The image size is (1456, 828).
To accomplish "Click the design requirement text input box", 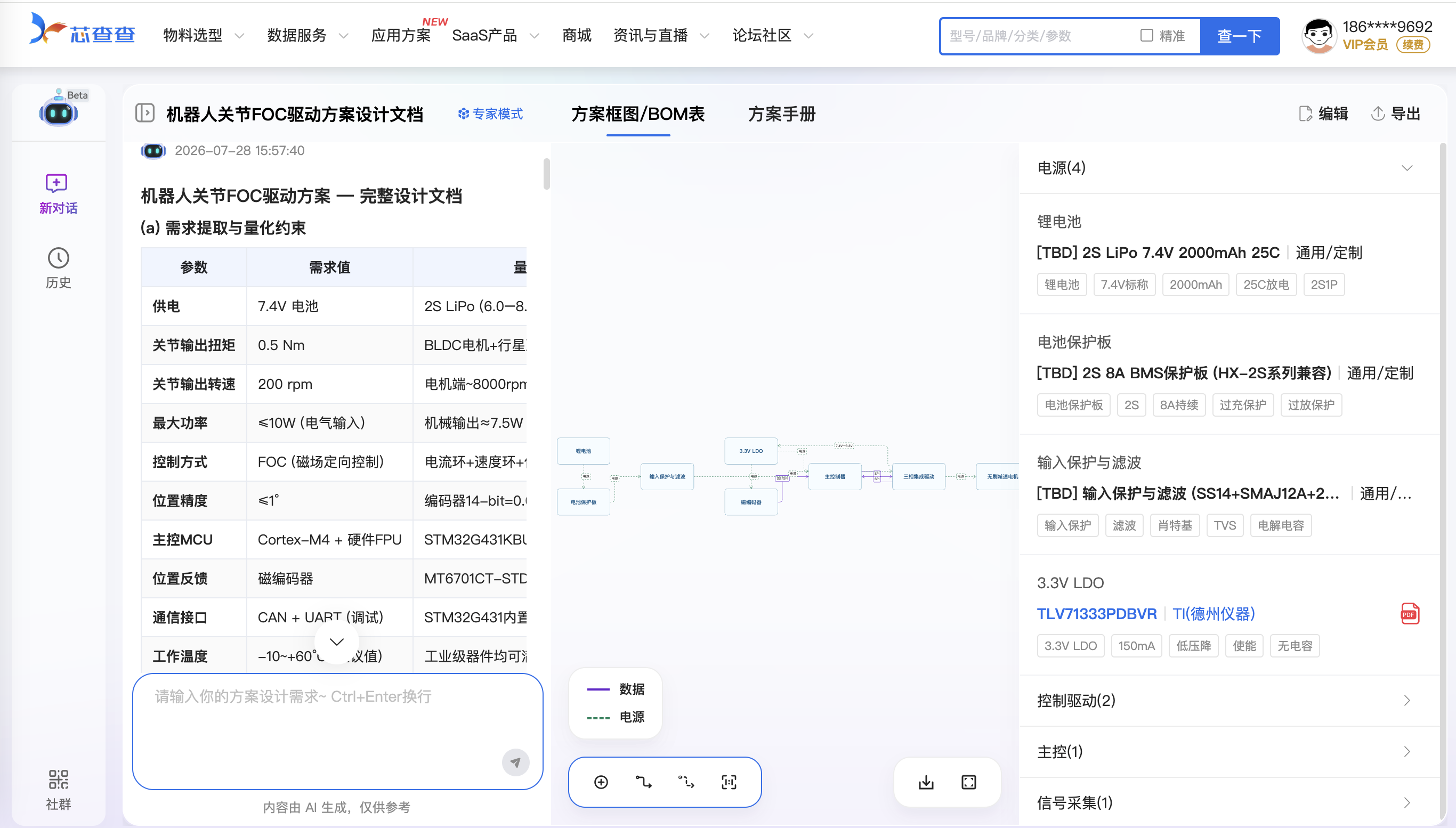I will pyautogui.click(x=338, y=732).
